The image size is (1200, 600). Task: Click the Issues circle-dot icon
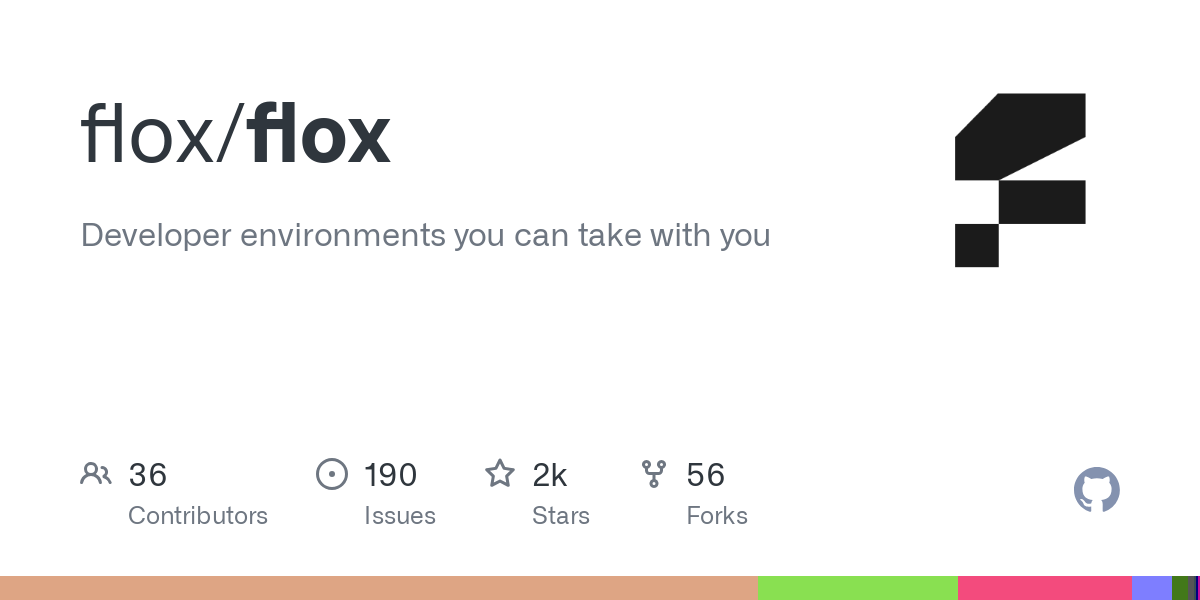(x=332, y=474)
